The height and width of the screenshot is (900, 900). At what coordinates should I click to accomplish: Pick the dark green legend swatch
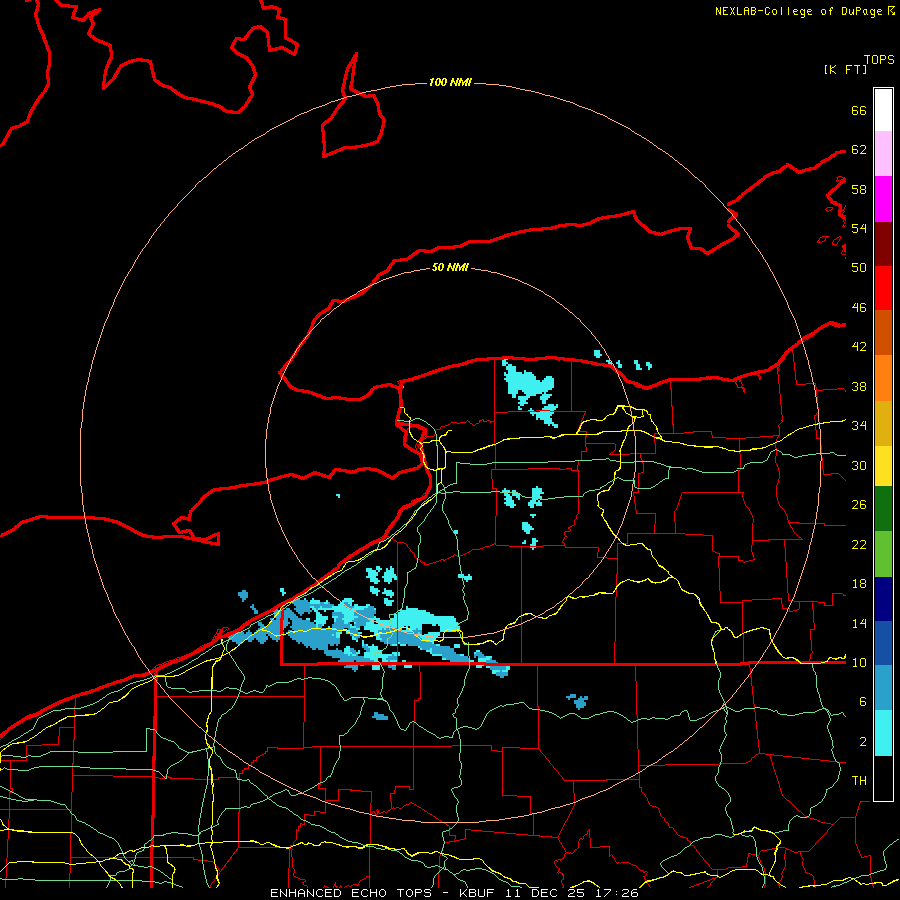883,509
